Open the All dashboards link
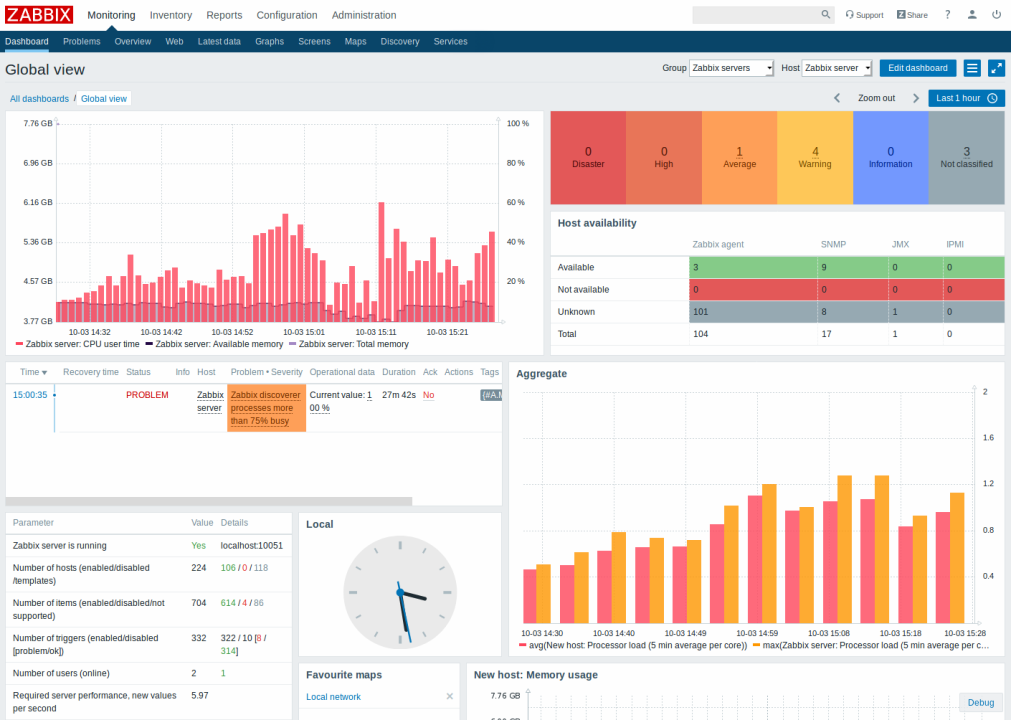Screen dimensions: 1011x720 [39, 99]
